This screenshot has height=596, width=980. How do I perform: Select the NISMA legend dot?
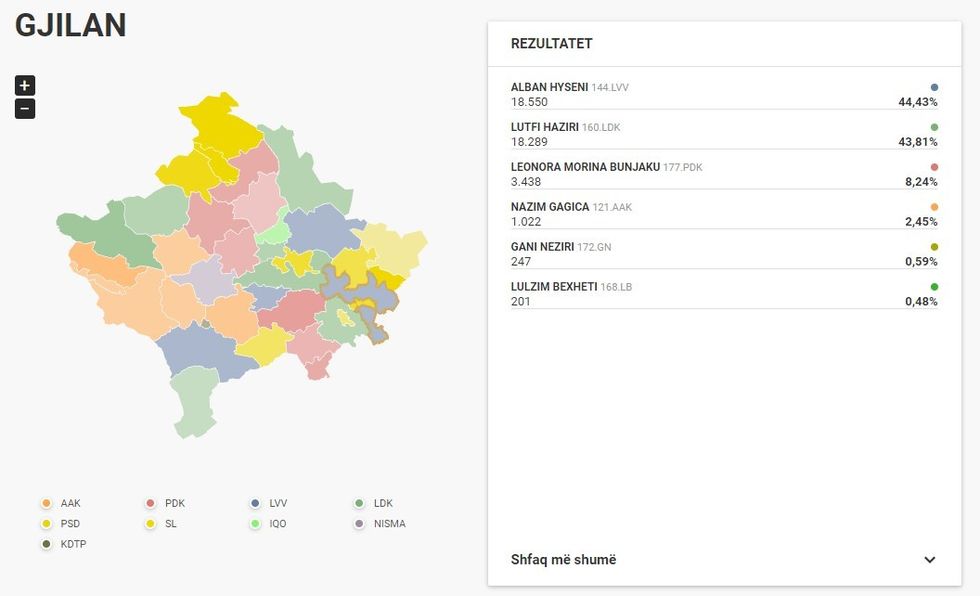(x=360, y=523)
